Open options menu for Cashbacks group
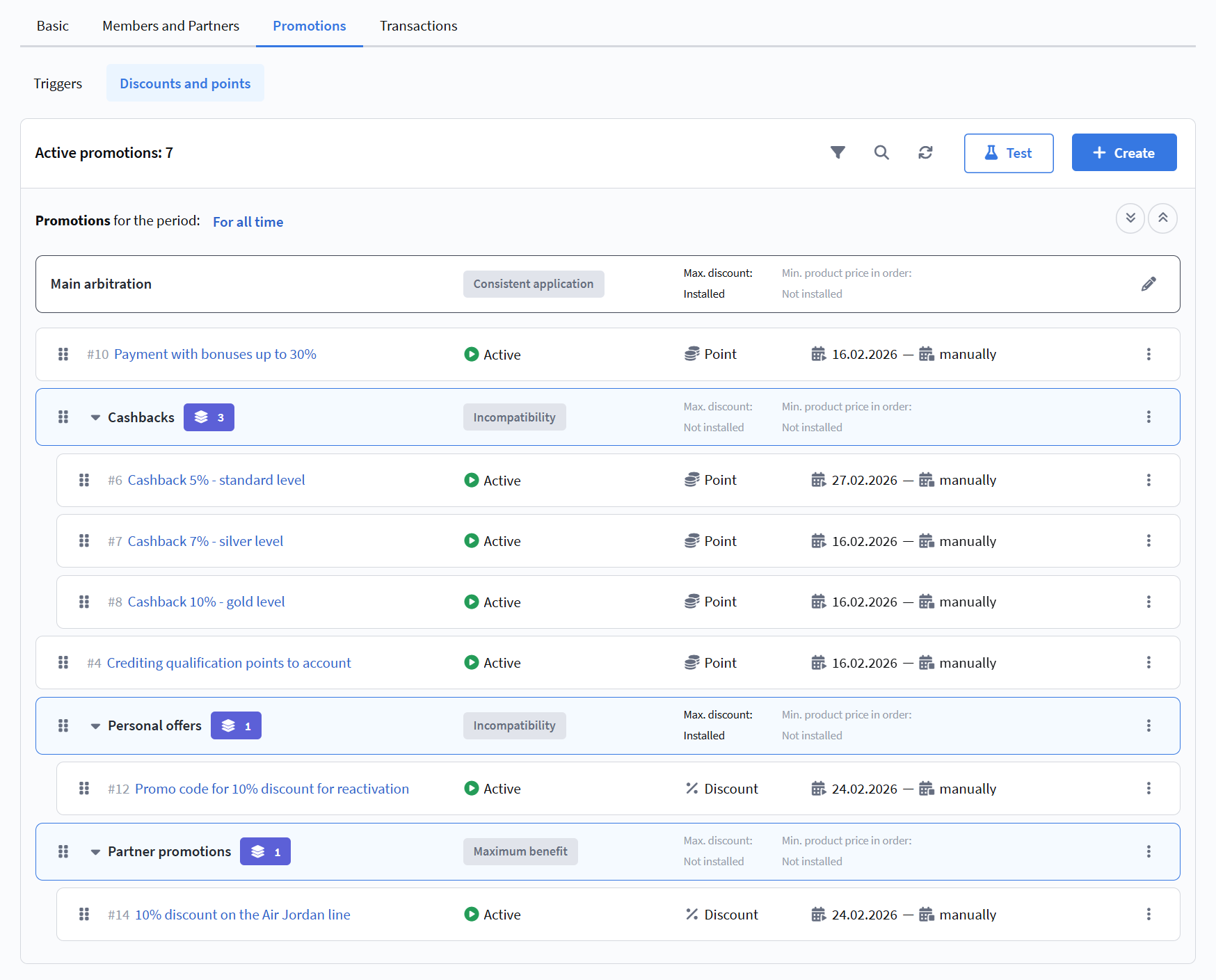Viewport: 1216px width, 980px height. 1149,417
